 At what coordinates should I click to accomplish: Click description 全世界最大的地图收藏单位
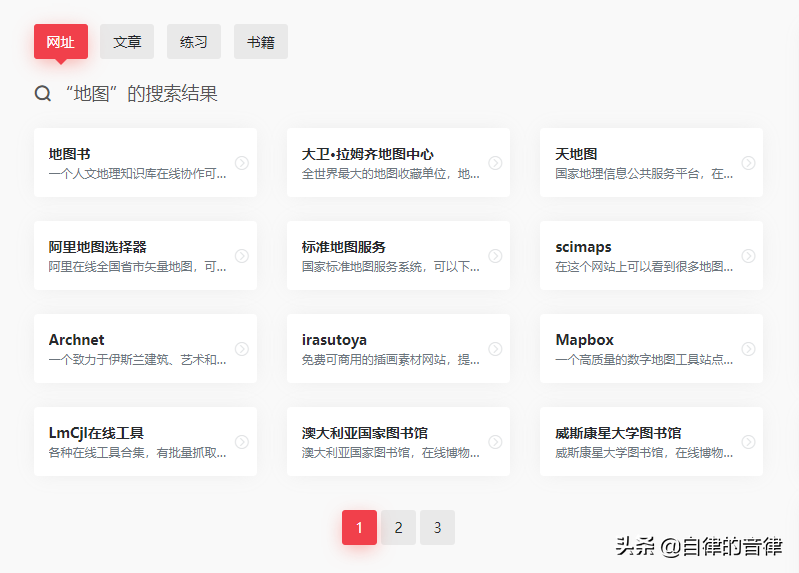[390, 174]
